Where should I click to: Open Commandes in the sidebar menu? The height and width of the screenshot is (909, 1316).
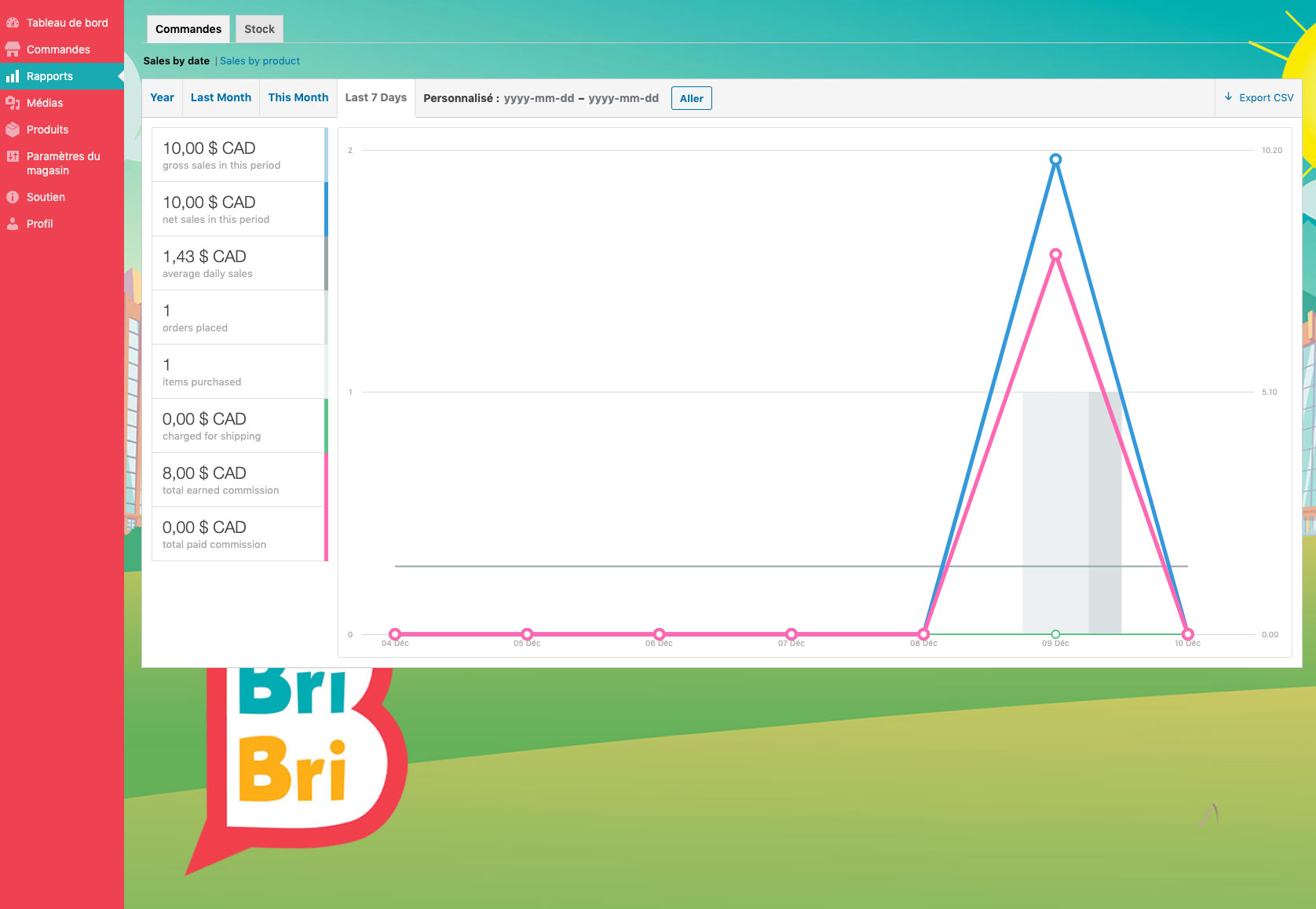tap(62, 49)
